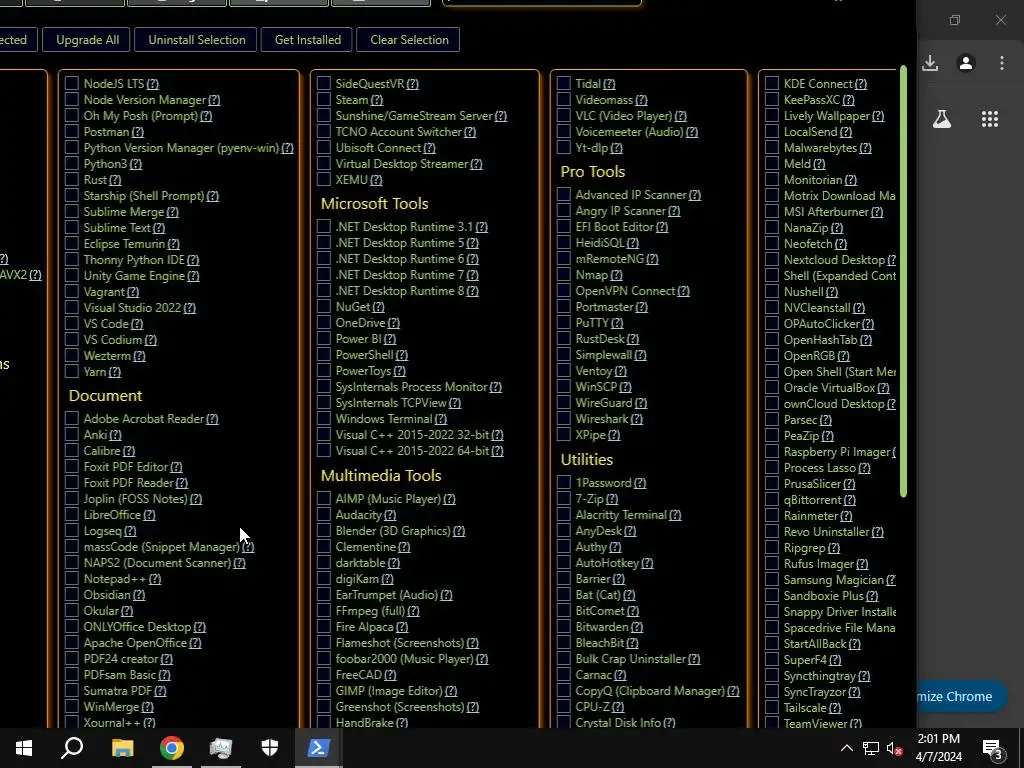This screenshot has height=768, width=1024.
Task: Click the (?) help link next to Obsidian
Action: click(139, 595)
